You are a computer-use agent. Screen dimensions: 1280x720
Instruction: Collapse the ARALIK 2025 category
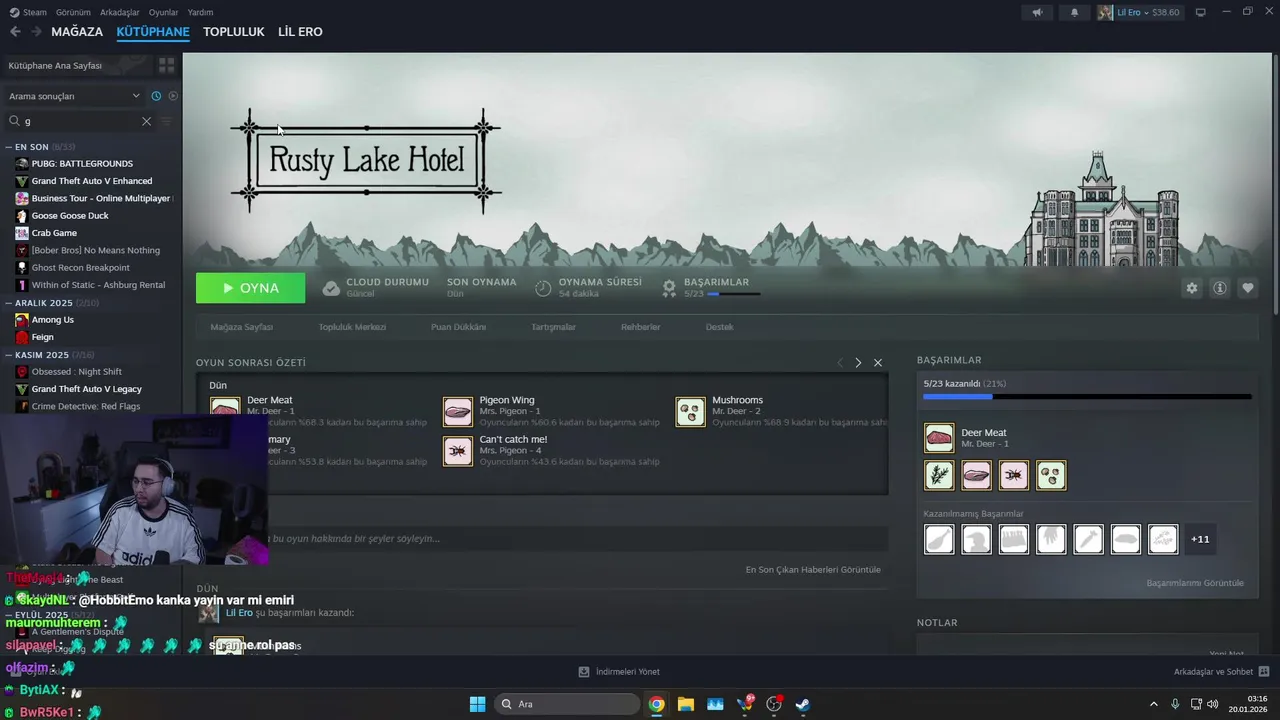8,303
